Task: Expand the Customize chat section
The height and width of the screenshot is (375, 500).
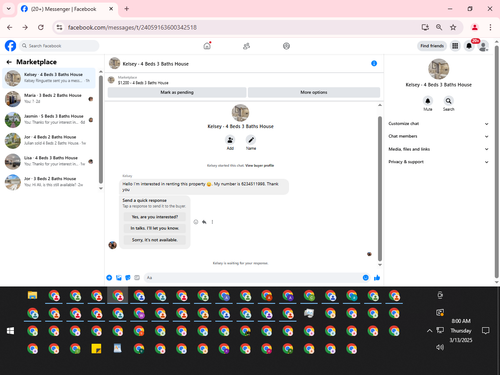Action: click(438, 124)
